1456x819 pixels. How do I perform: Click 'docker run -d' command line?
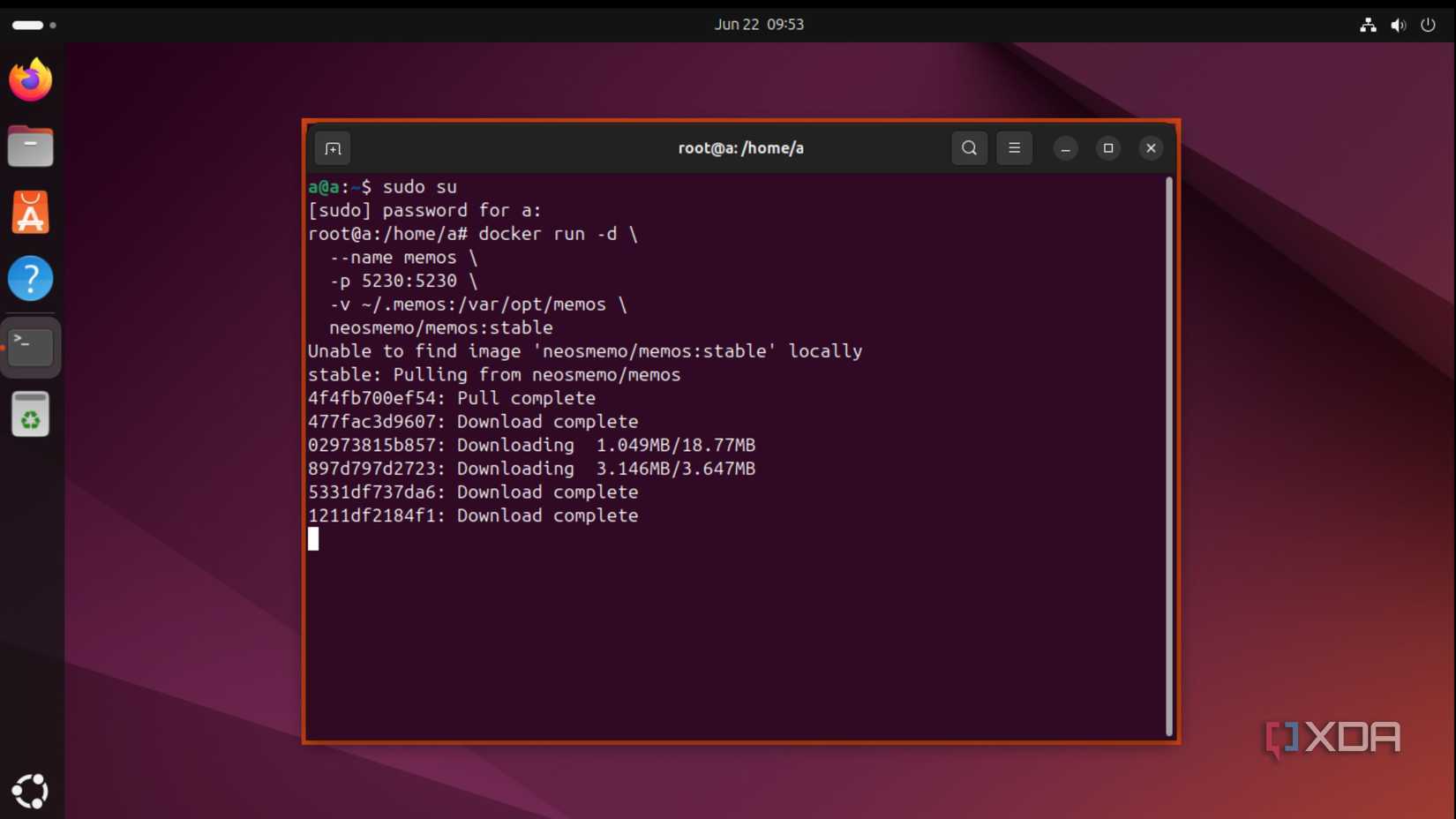point(472,234)
